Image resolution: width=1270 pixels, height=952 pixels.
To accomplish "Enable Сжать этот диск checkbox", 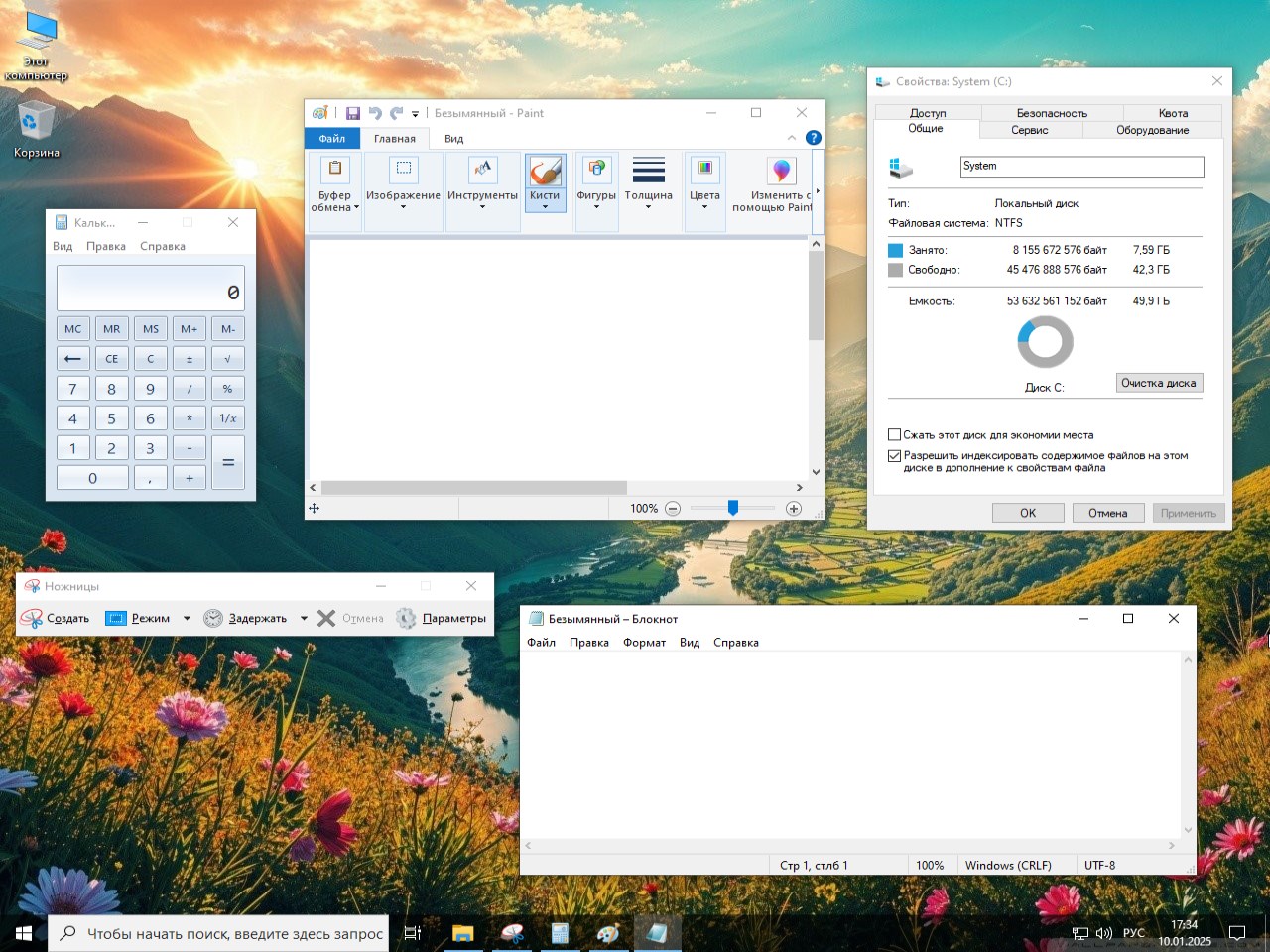I will tap(894, 434).
